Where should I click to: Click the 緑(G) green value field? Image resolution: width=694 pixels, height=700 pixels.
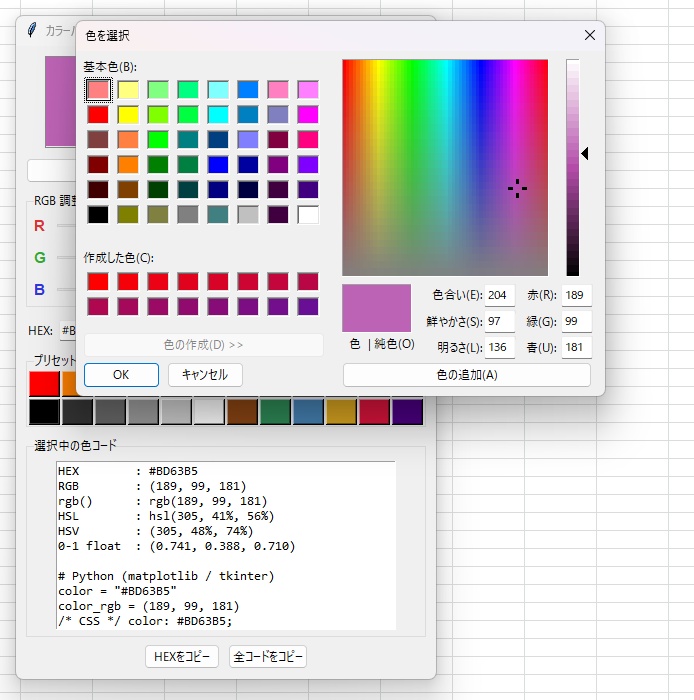(577, 321)
